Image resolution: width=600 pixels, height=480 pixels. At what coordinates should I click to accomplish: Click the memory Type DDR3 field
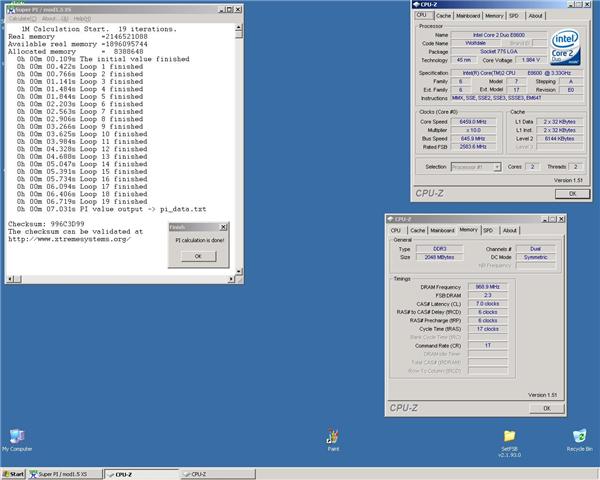click(x=440, y=249)
